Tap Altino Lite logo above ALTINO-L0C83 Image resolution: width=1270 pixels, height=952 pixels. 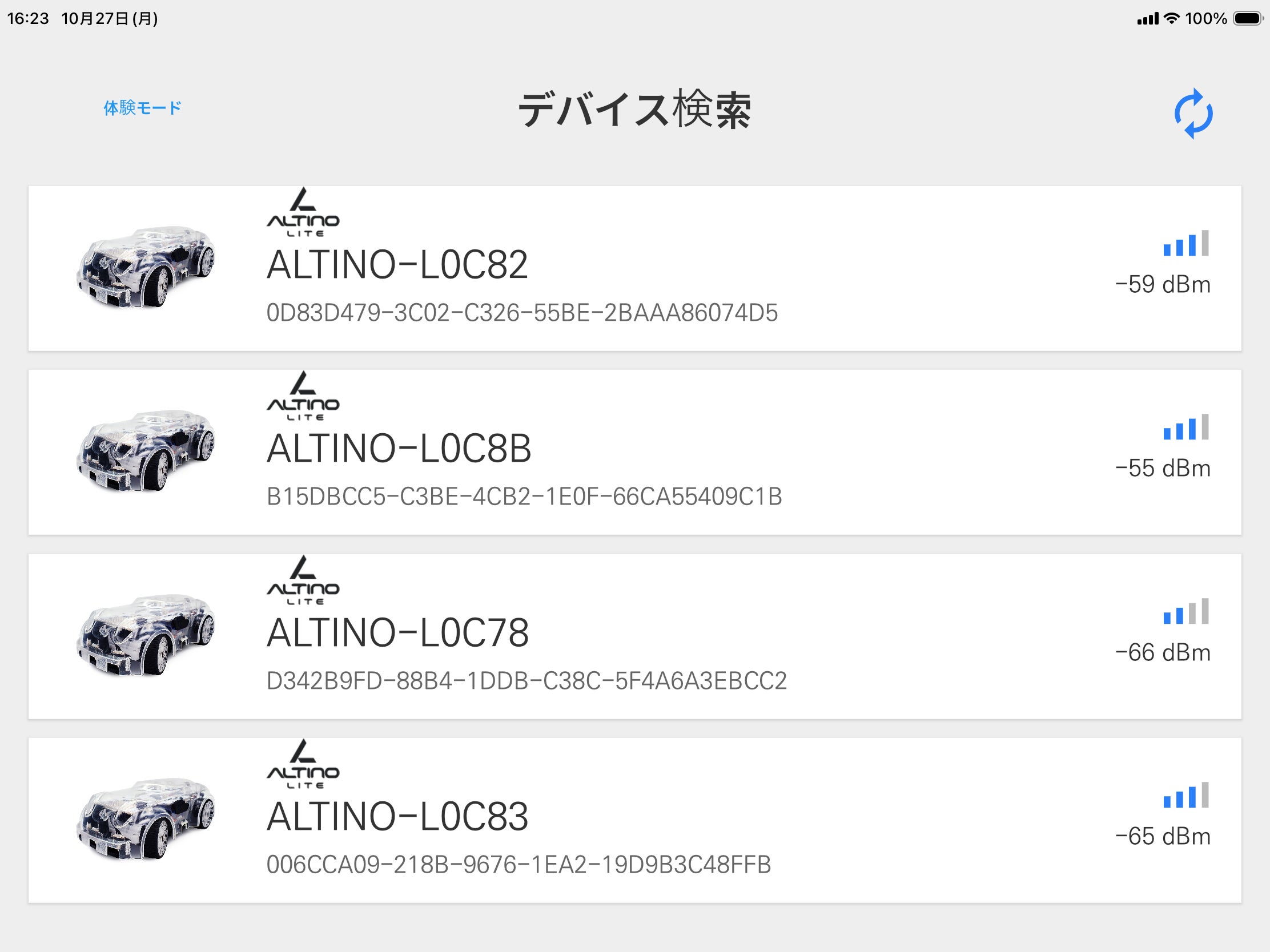(303, 765)
